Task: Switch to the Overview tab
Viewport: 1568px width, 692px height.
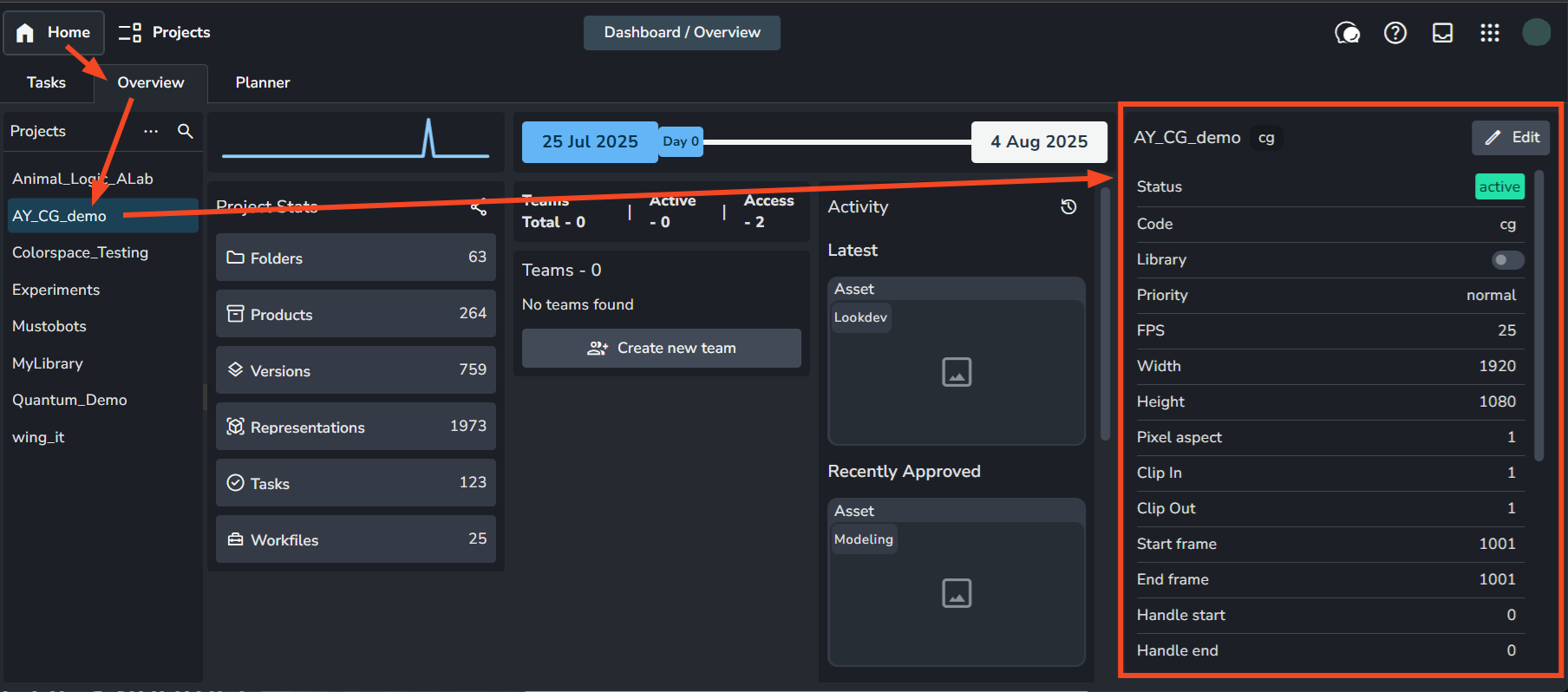Action: pos(151,82)
